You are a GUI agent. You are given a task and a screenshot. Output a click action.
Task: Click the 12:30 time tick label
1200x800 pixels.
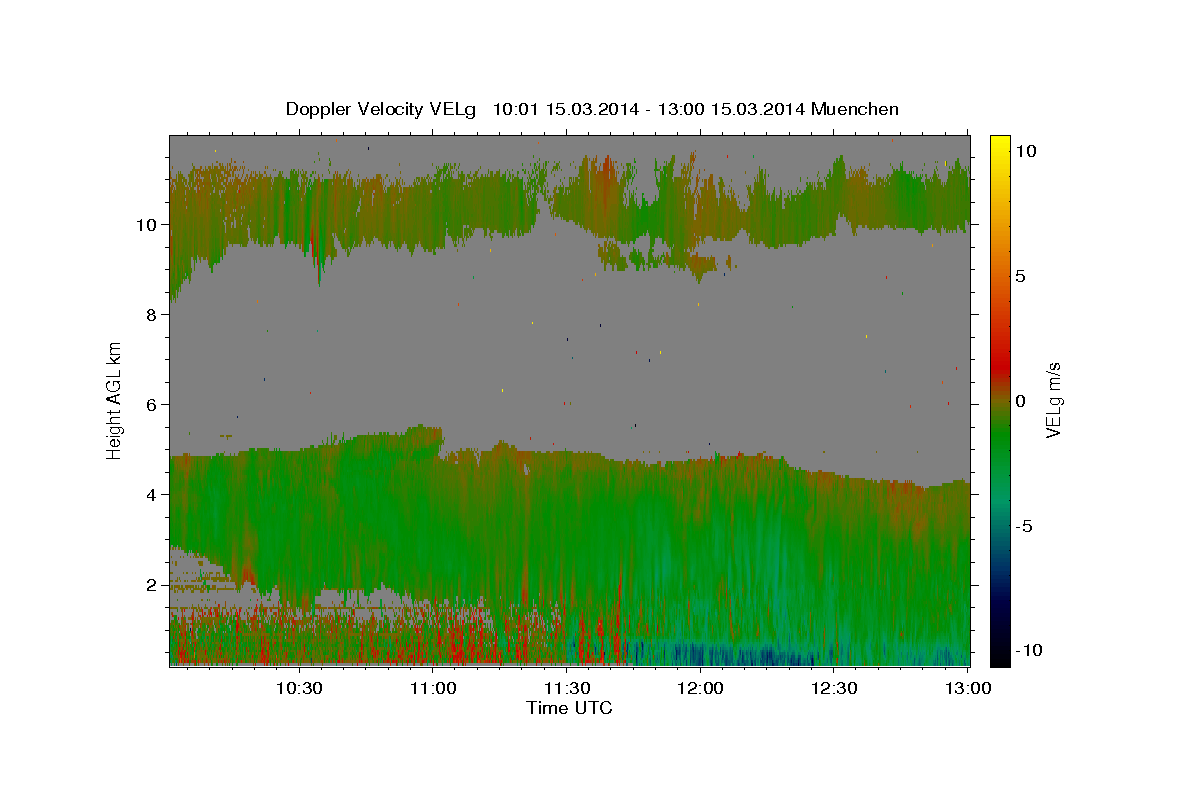tap(834, 688)
